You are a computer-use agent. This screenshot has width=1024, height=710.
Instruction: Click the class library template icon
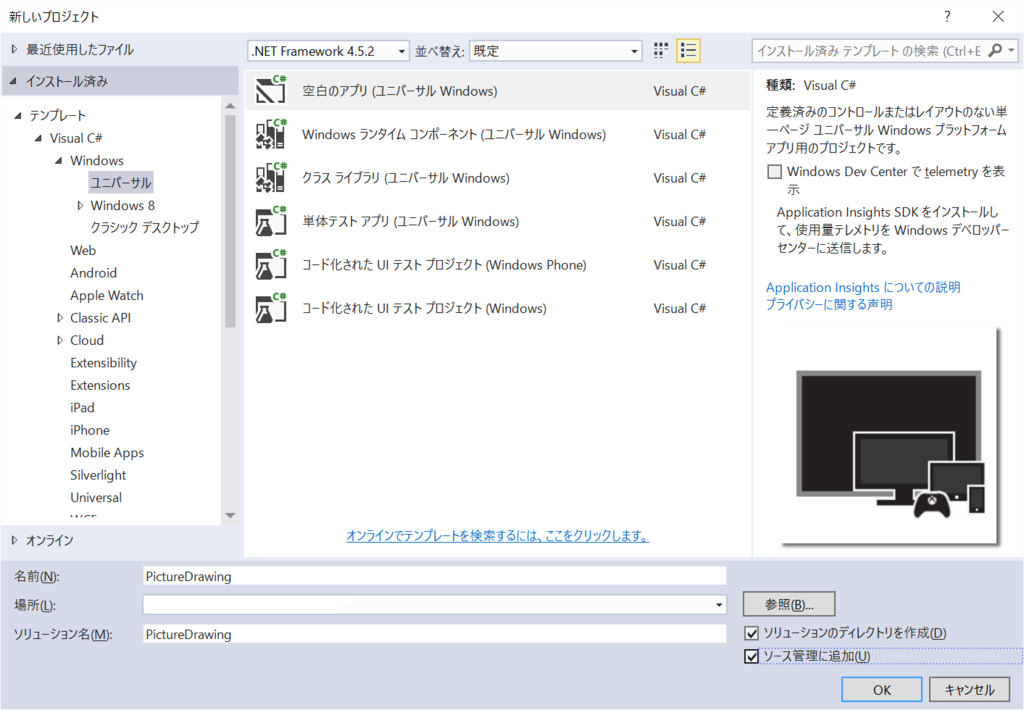pyautogui.click(x=271, y=178)
